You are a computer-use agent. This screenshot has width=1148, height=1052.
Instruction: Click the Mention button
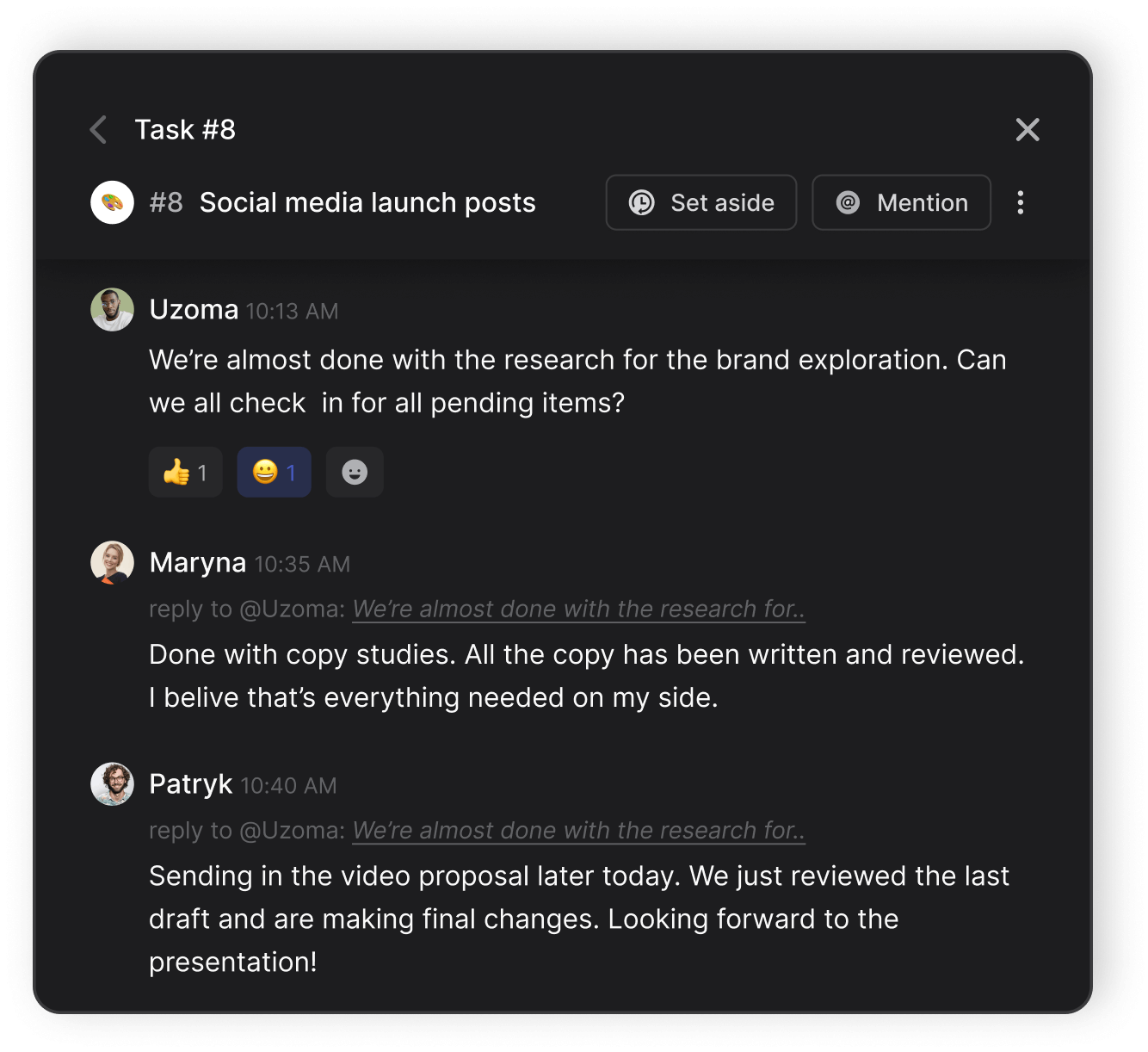(901, 202)
